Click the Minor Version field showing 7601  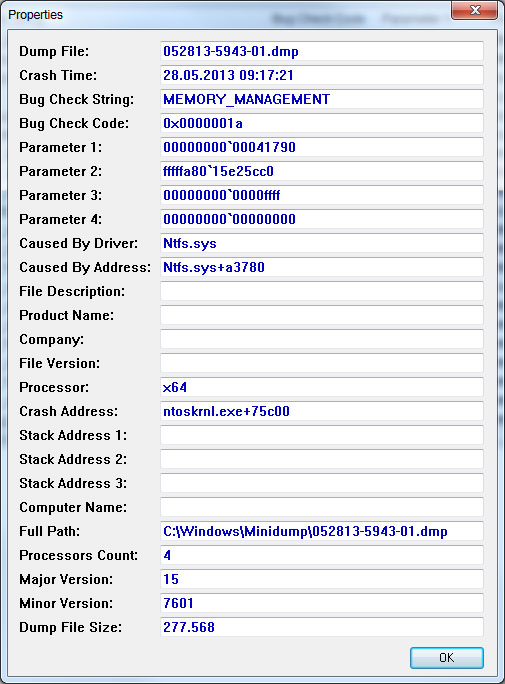[322, 603]
